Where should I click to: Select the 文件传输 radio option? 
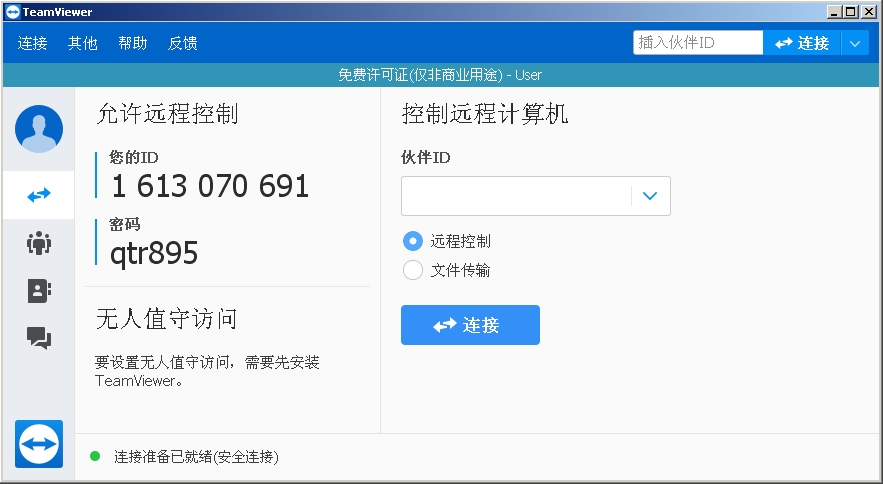click(x=412, y=270)
